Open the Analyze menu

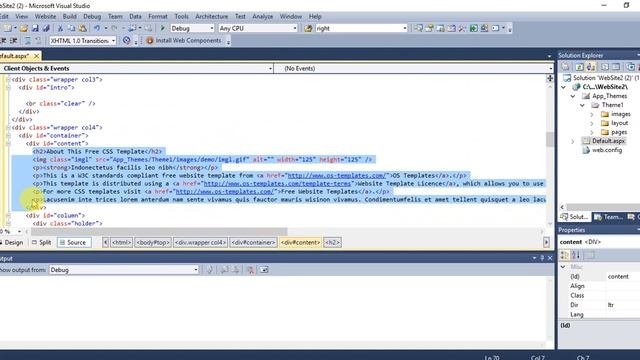coord(262,16)
